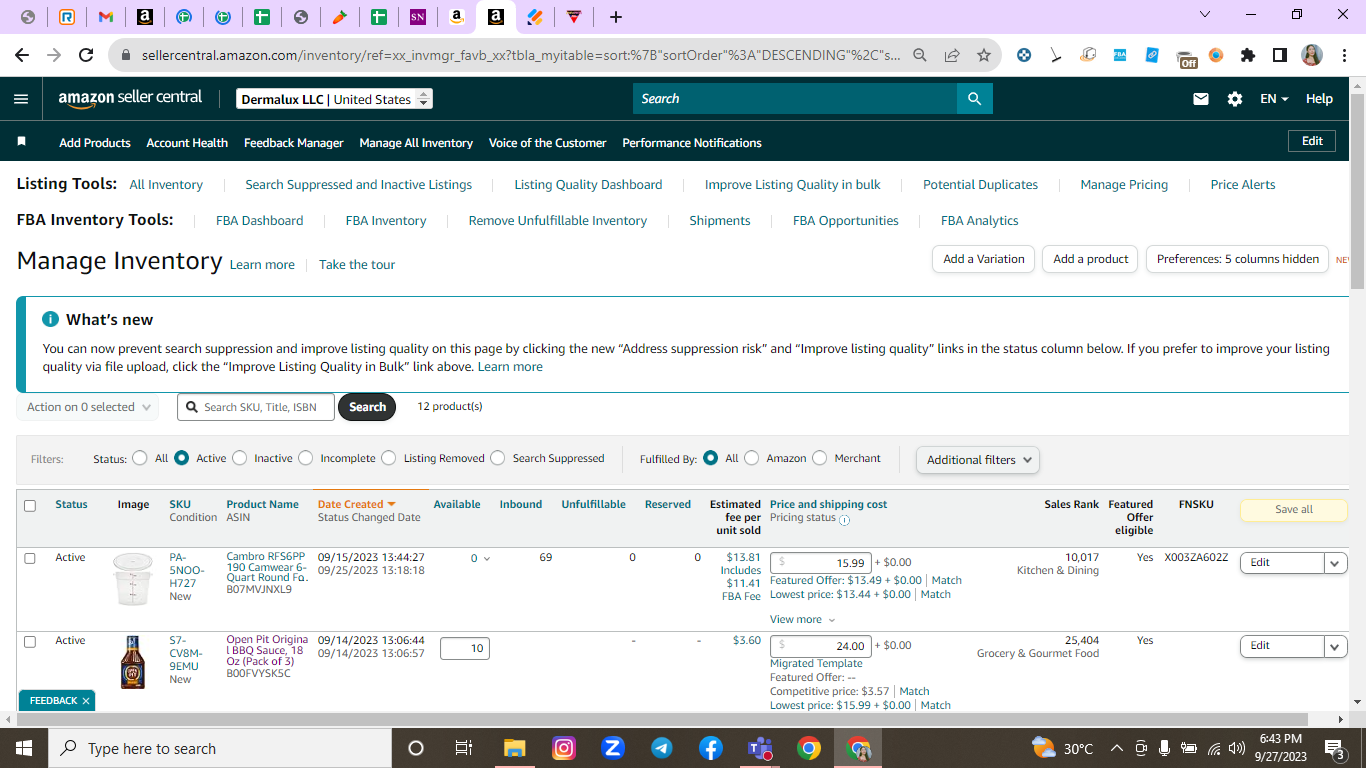1366x768 pixels.
Task: Open Telegram from the taskbar
Action: (662, 748)
